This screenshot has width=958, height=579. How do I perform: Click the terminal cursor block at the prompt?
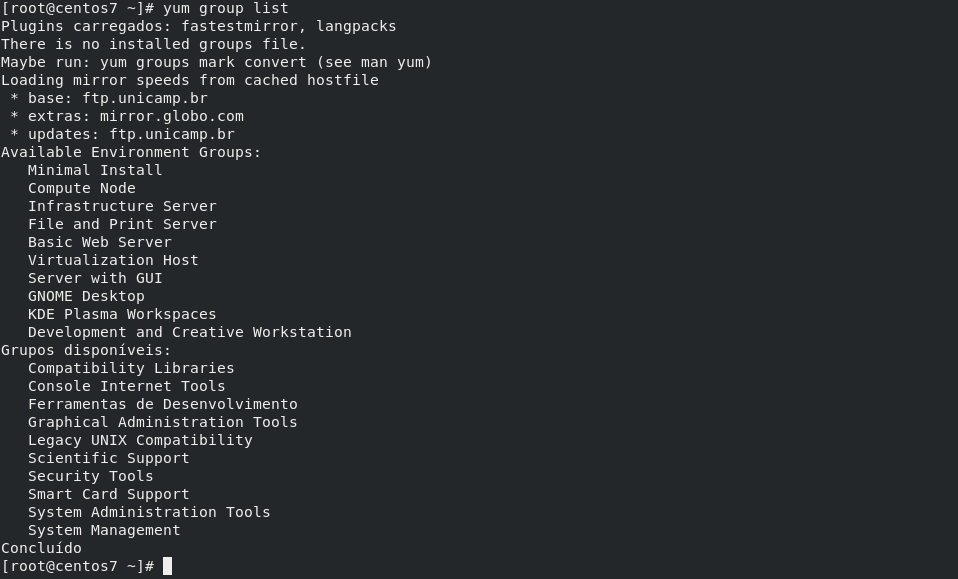tap(167, 566)
